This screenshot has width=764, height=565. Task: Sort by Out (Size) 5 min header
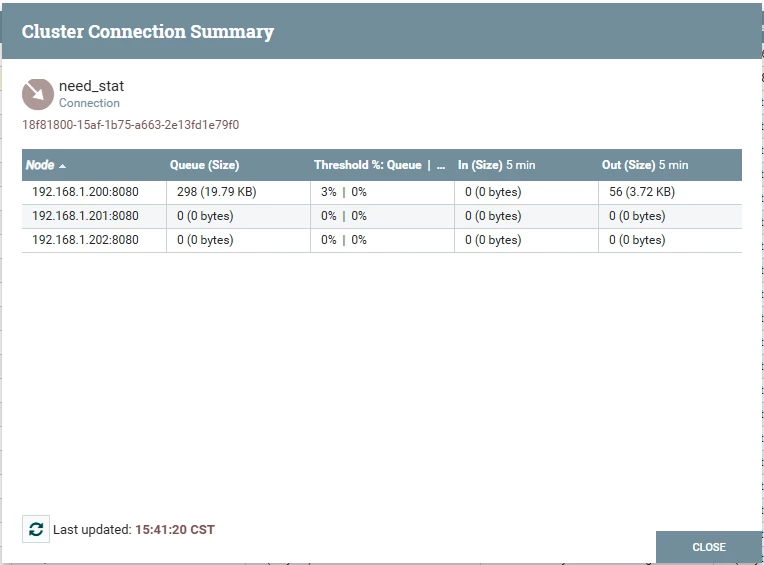click(x=645, y=165)
